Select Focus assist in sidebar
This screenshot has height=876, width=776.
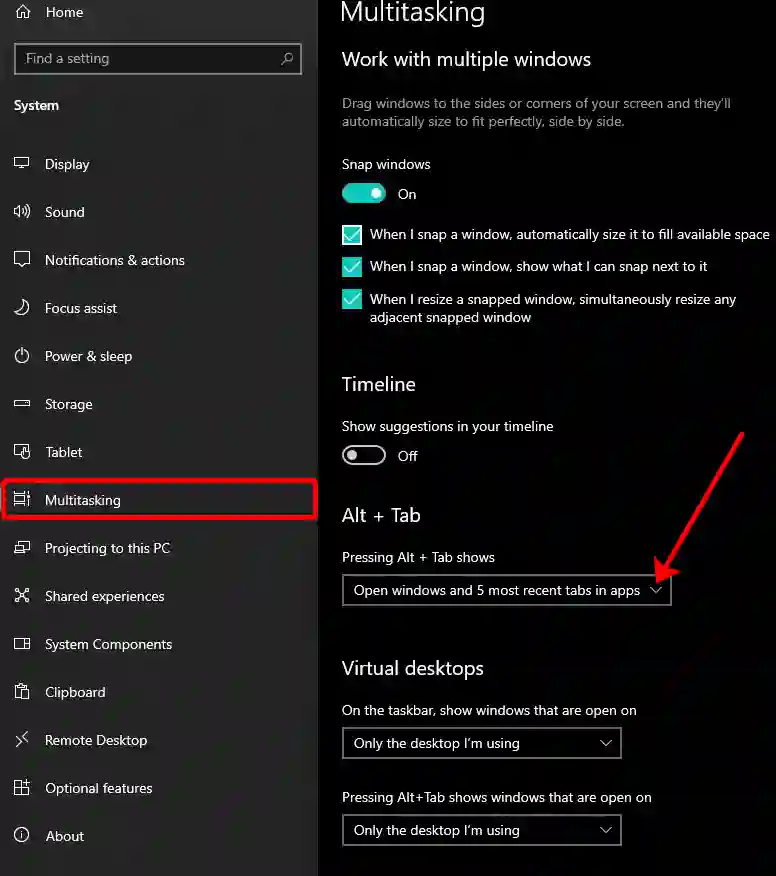tap(81, 308)
